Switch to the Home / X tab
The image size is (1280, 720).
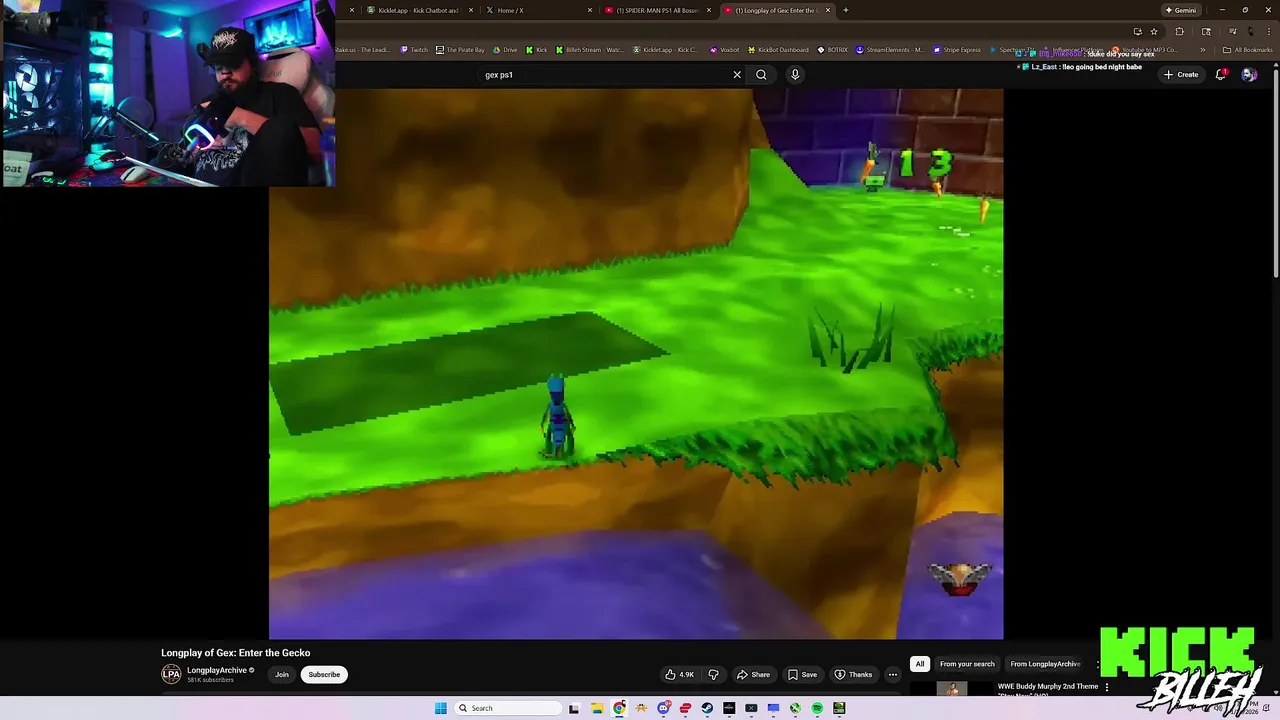pyautogui.click(x=536, y=10)
